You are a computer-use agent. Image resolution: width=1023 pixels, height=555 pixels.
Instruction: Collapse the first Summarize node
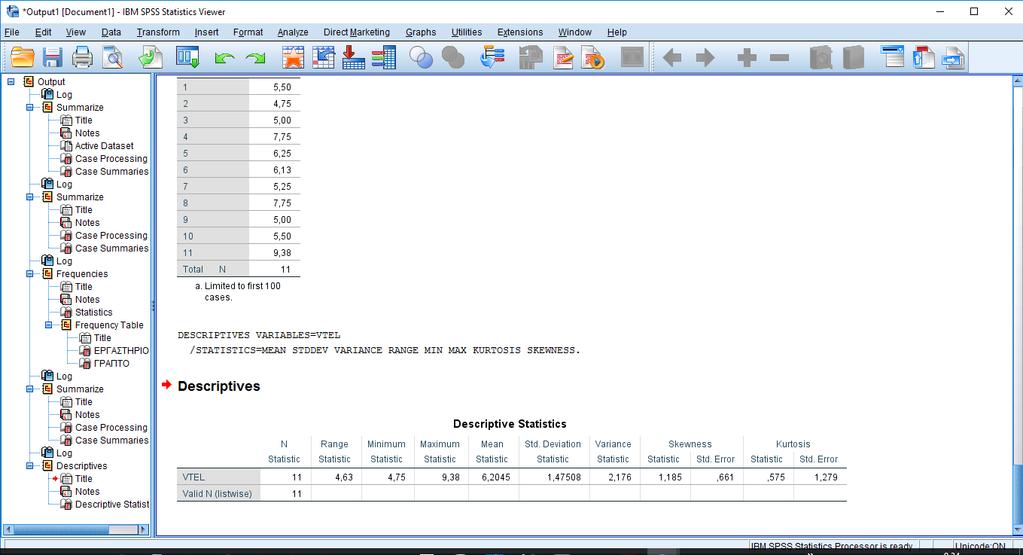pos(30,107)
